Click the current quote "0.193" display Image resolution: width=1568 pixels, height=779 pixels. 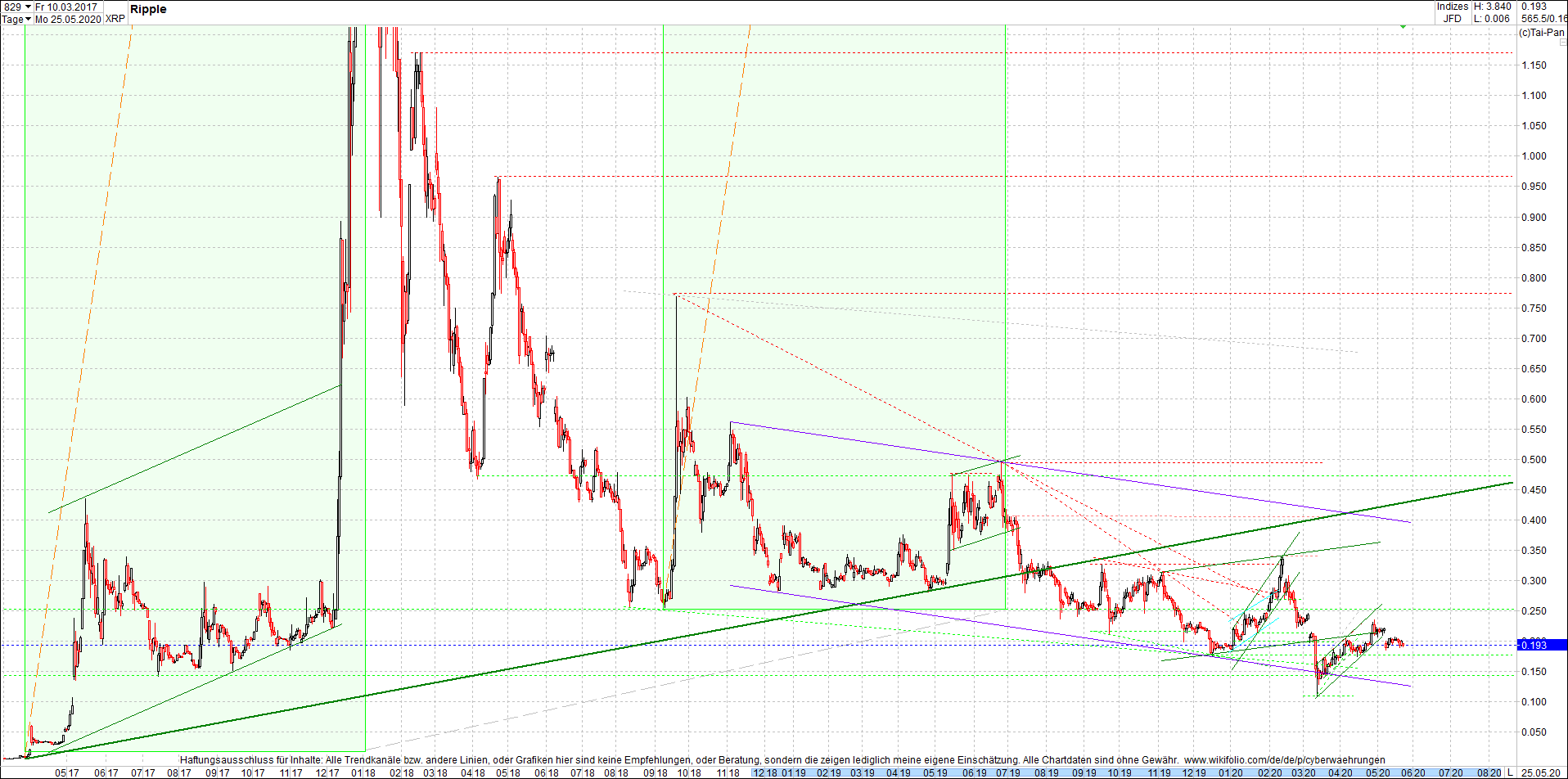pos(1534,6)
